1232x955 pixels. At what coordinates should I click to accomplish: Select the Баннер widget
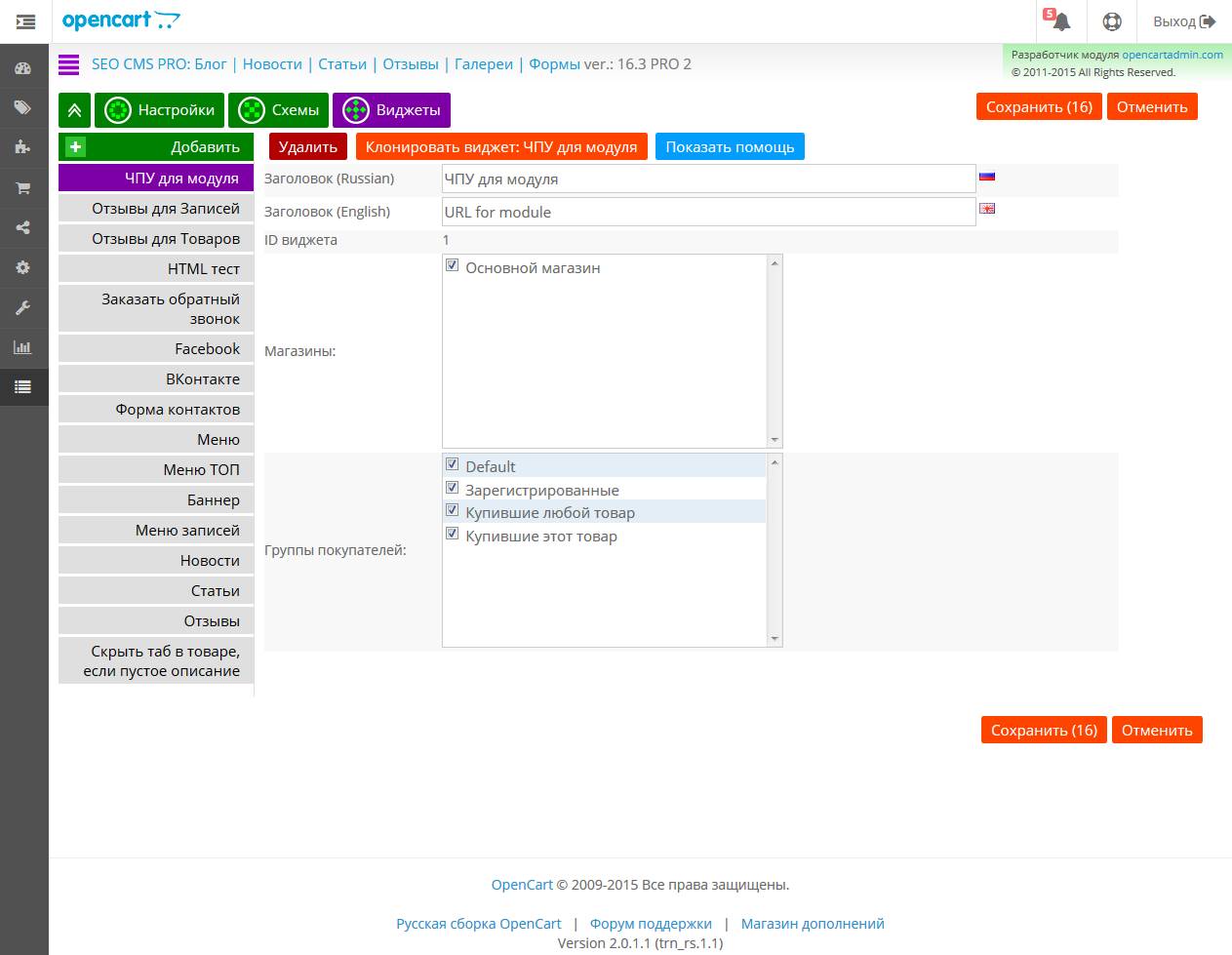coord(156,499)
